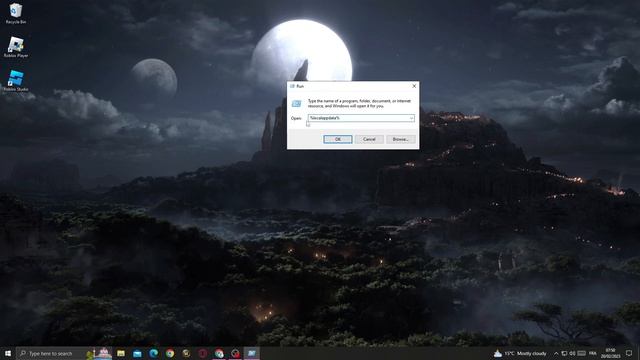Open the volume tray icon
640x360 pixels.
click(572, 353)
